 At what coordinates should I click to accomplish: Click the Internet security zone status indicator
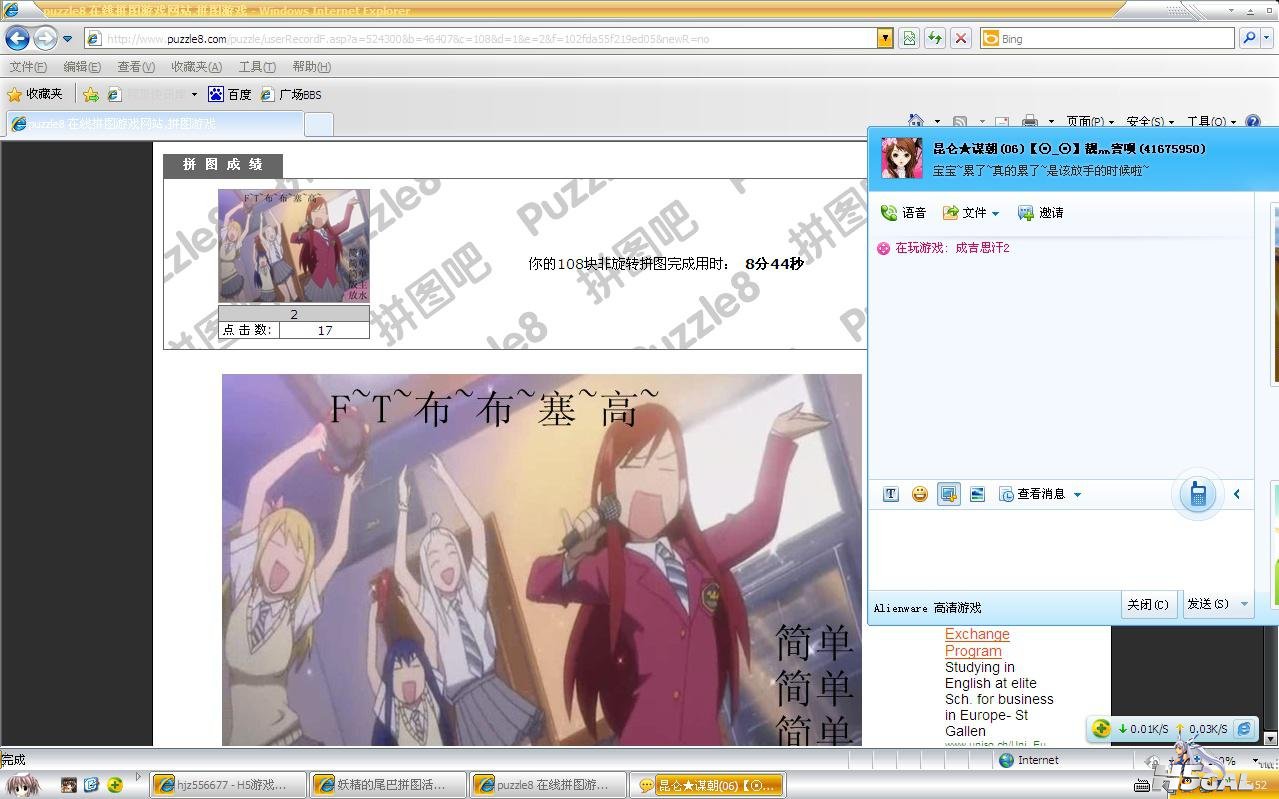[1029, 760]
